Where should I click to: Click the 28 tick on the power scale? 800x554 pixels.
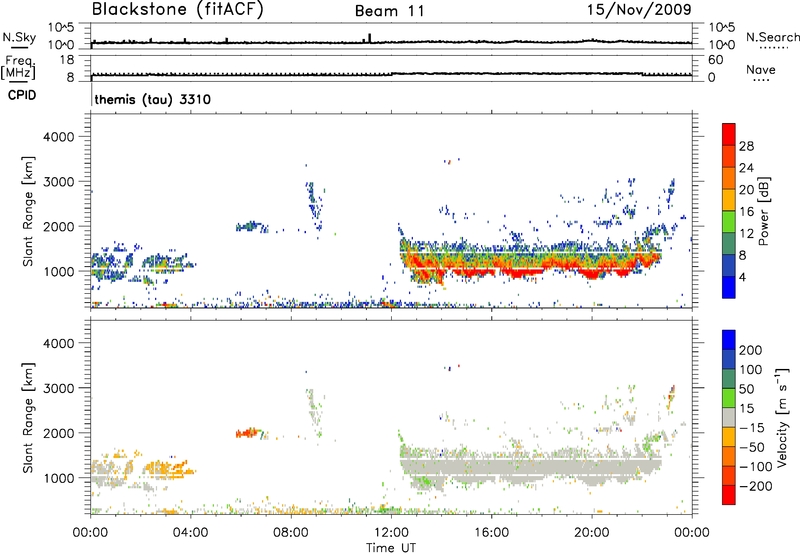click(746, 146)
